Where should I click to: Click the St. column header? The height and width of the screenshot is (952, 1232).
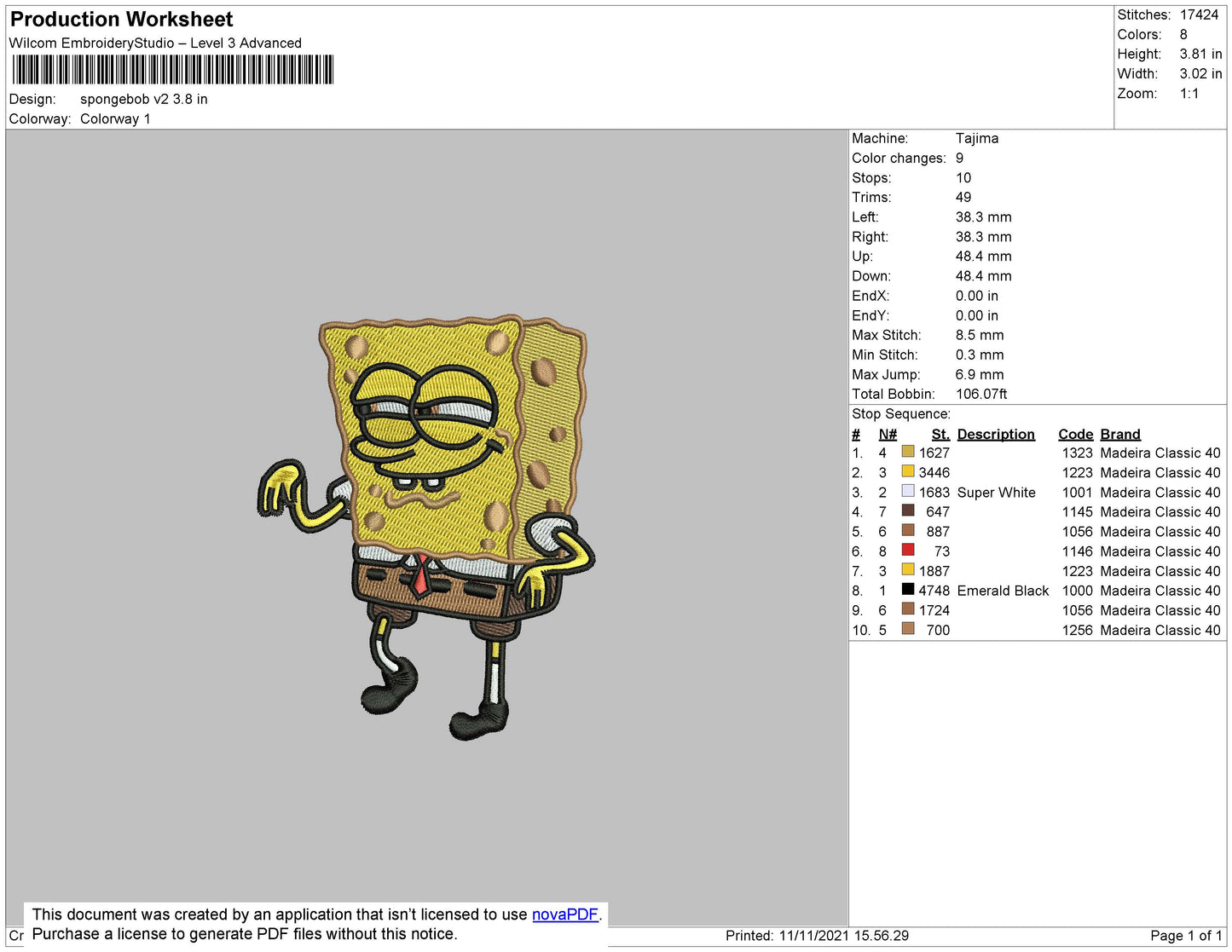click(940, 434)
